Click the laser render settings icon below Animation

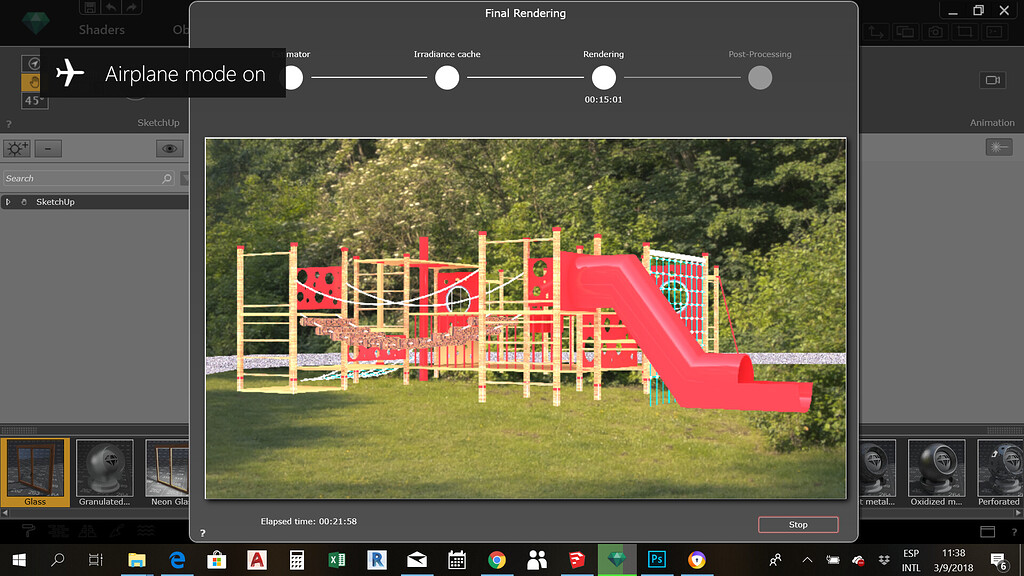997,146
